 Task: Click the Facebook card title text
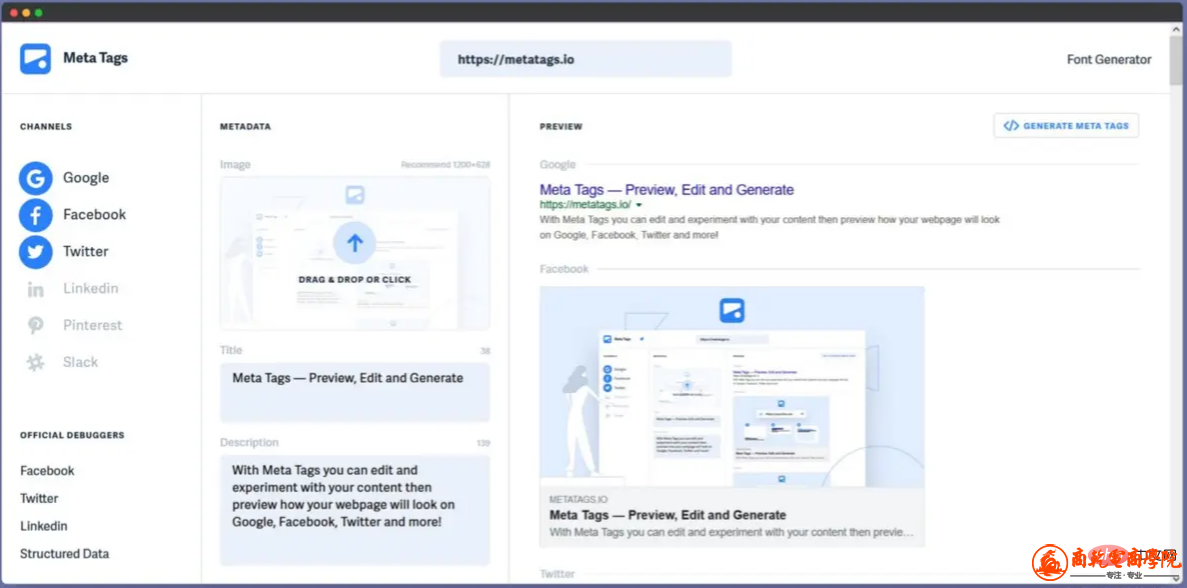tap(668, 515)
